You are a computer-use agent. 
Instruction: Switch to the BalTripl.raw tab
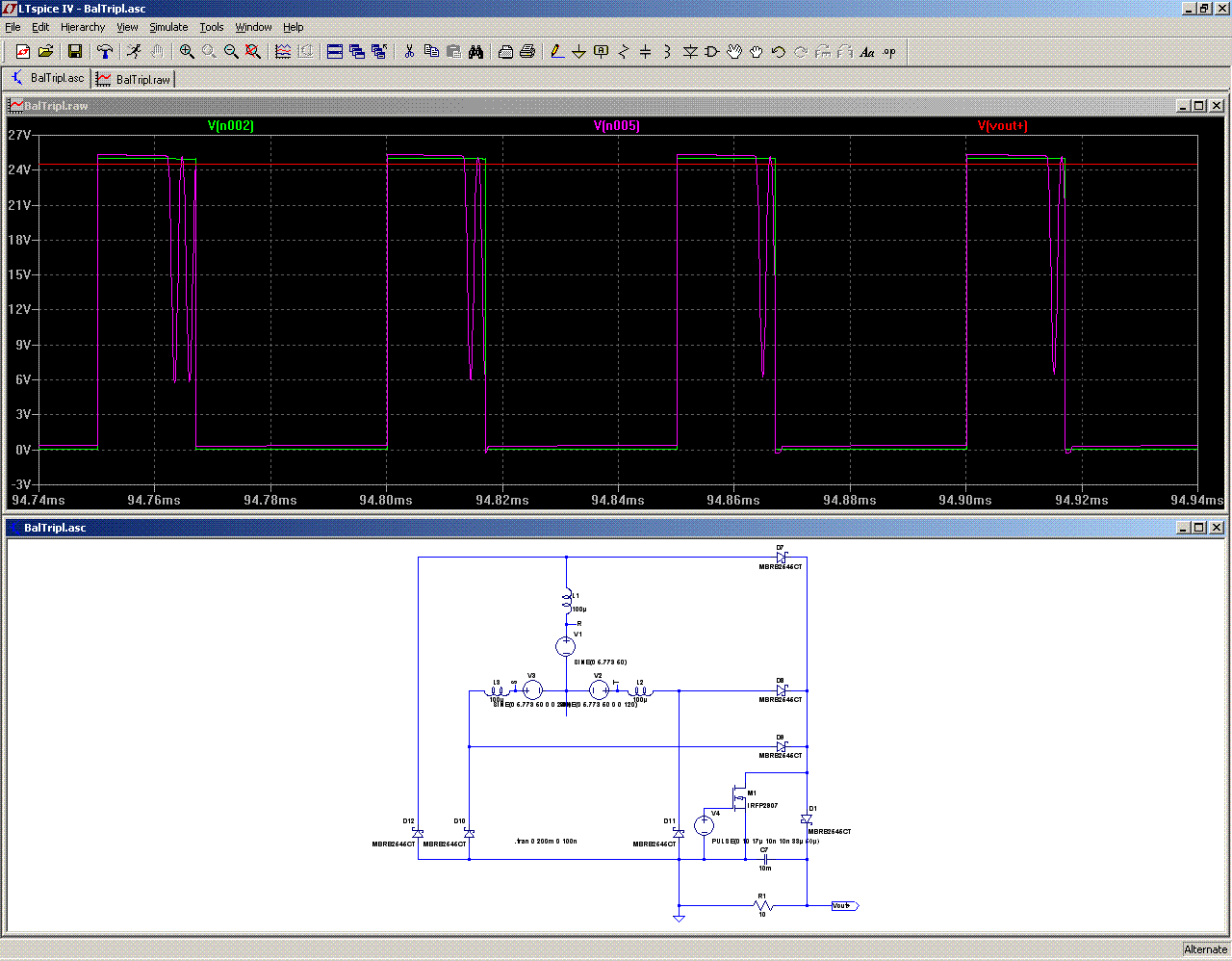(x=134, y=79)
